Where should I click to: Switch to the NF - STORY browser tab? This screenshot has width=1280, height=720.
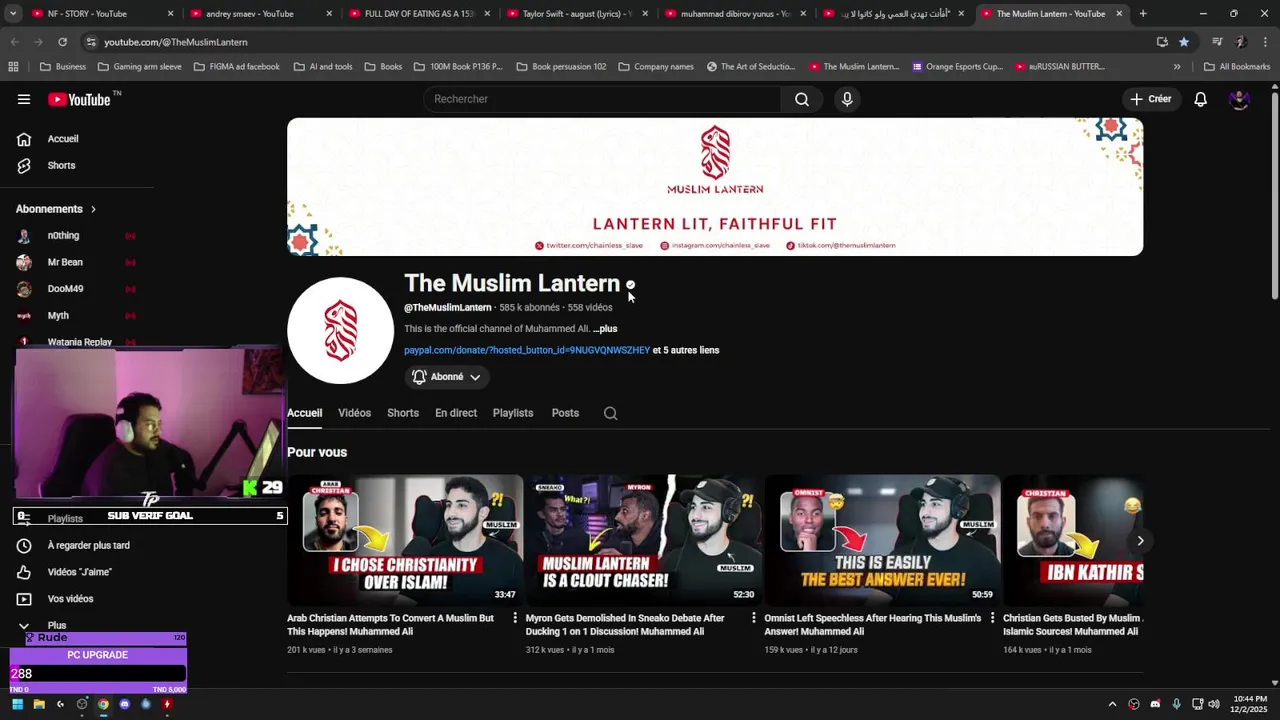[x=103, y=14]
